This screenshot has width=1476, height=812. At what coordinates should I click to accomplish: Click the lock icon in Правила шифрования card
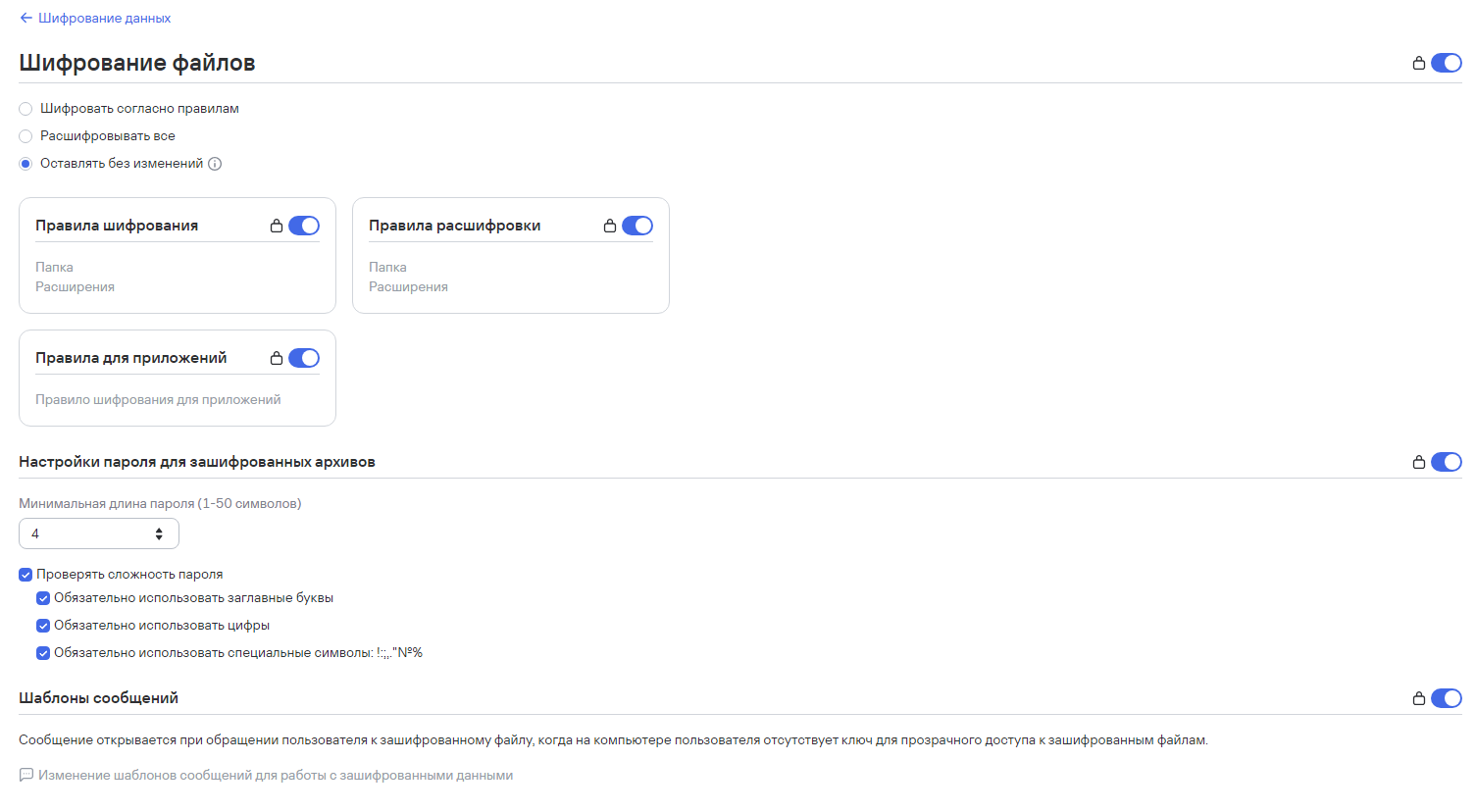click(277, 226)
